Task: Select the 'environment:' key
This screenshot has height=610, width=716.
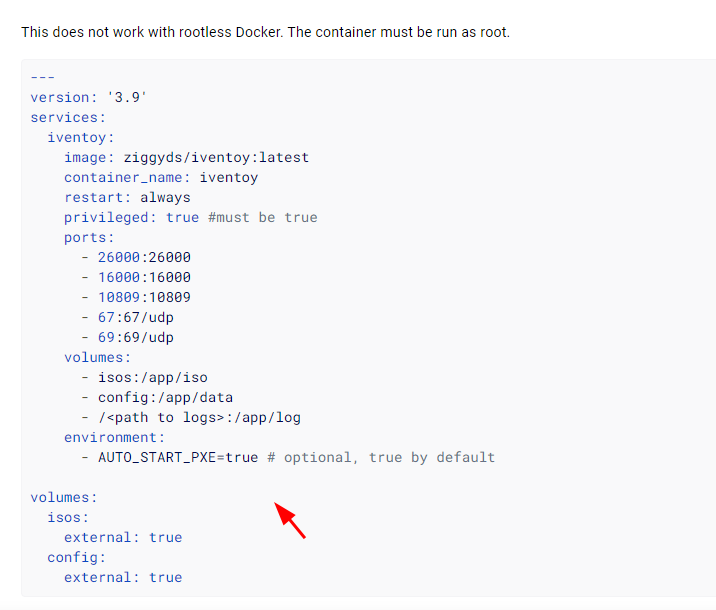Action: [x=115, y=437]
